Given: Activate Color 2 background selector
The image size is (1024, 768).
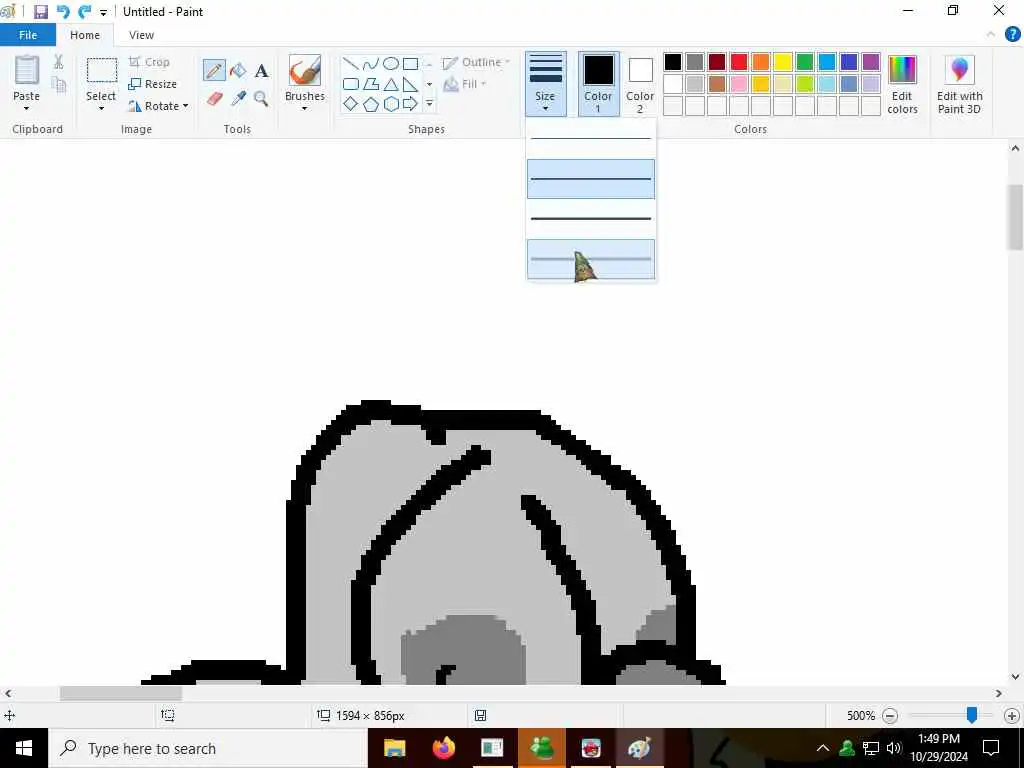Looking at the screenshot, I should coord(640,84).
